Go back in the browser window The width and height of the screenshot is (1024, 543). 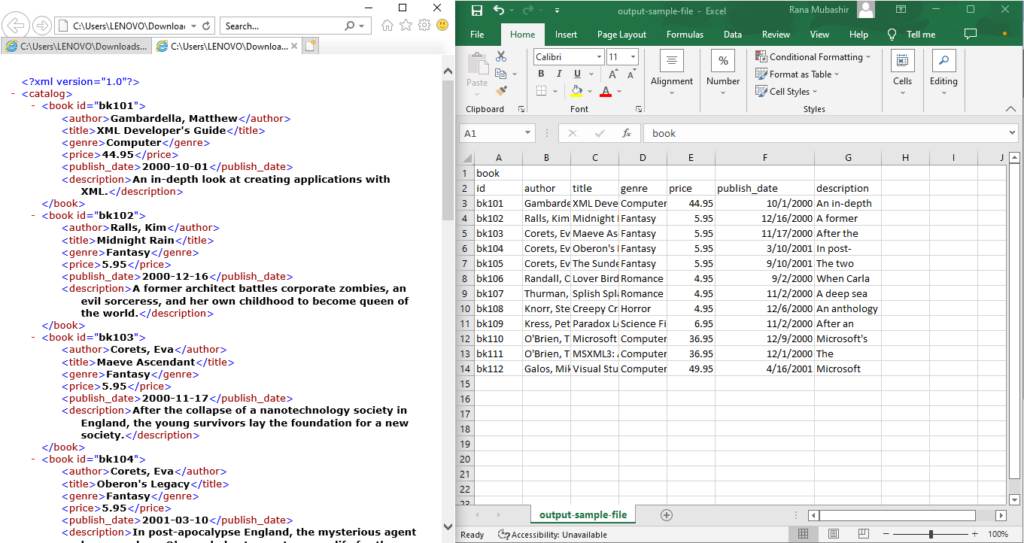point(16,26)
